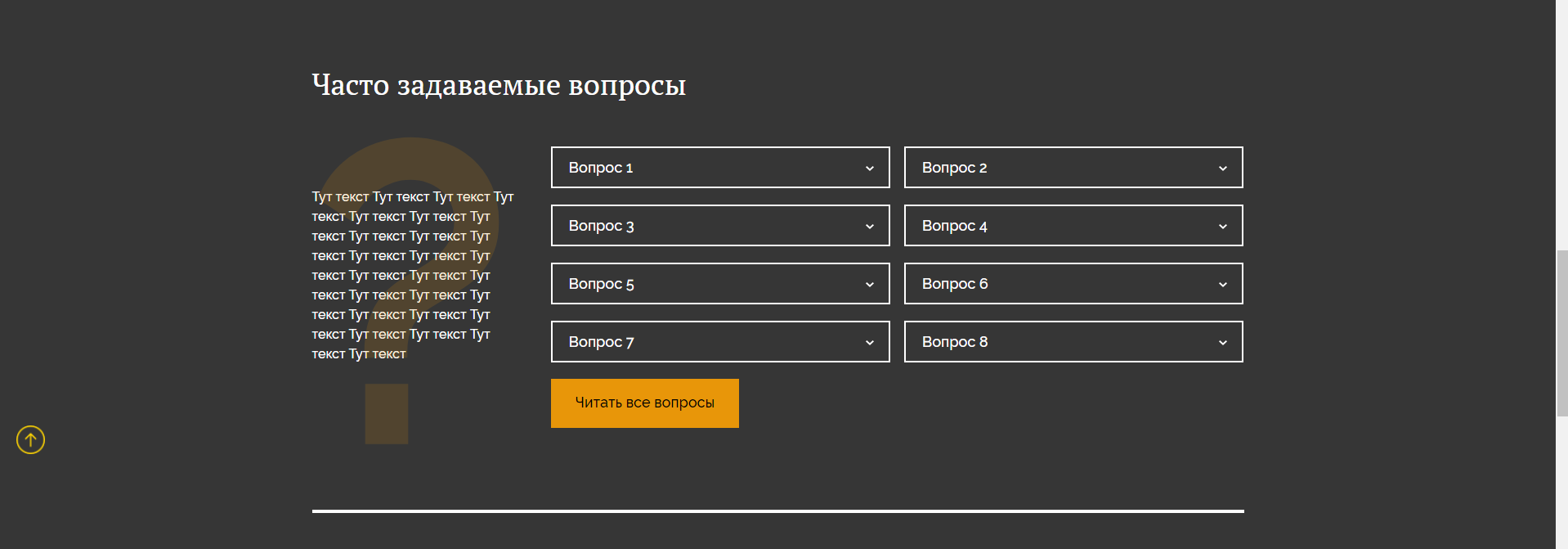
Task: Click the chevron icon on Вопрос 8
Action: point(1222,343)
